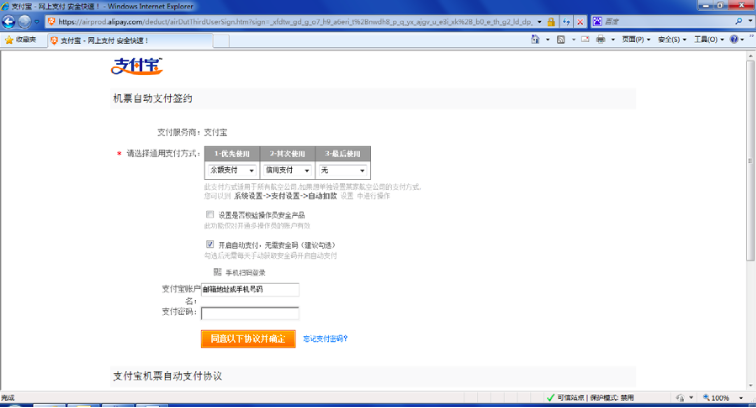Click the page vertical scrollbar thumb
The height and width of the screenshot is (408, 756).
[x=750, y=161]
